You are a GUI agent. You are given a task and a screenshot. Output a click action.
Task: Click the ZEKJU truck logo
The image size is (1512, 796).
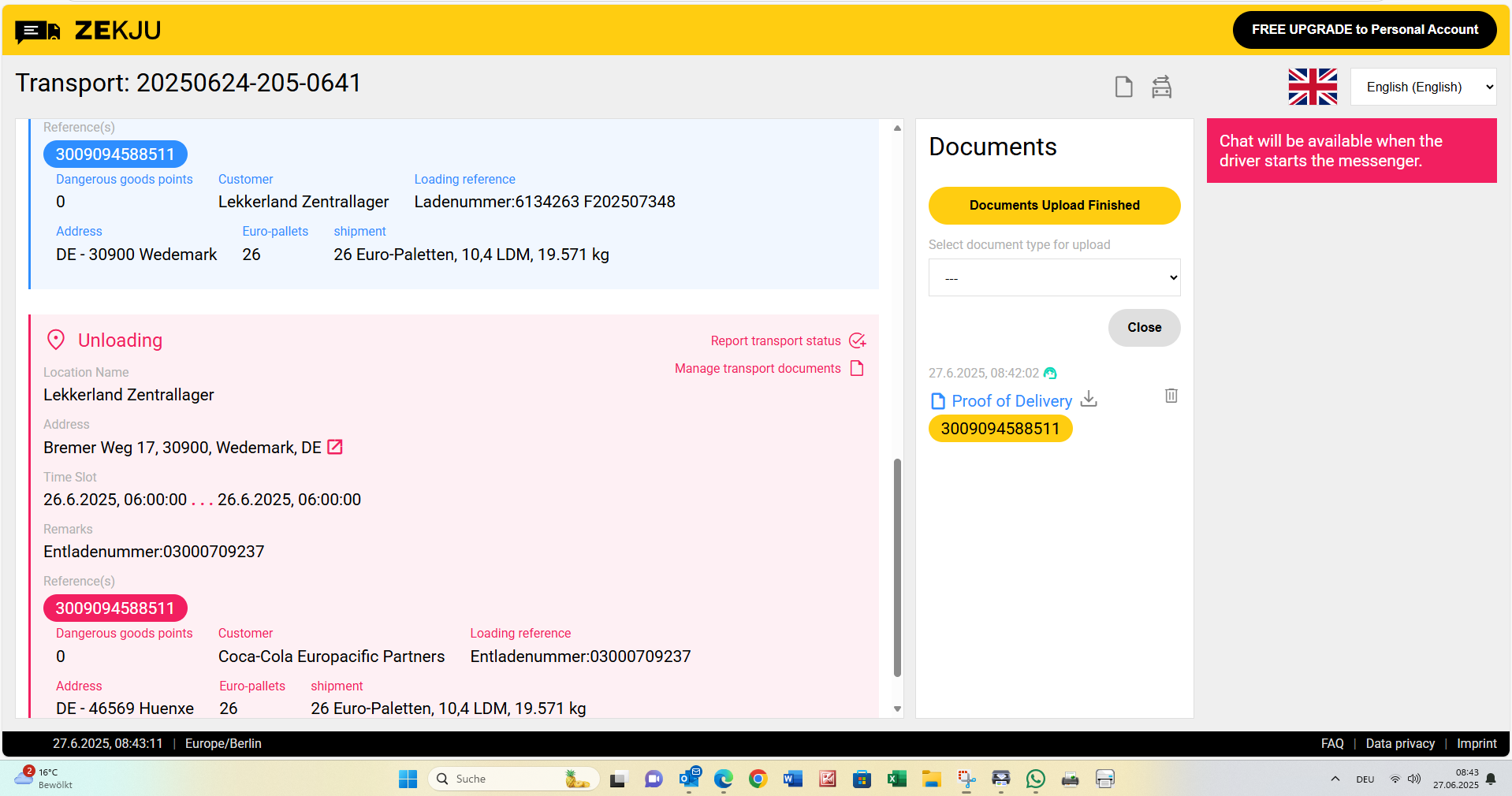pyautogui.click(x=38, y=32)
